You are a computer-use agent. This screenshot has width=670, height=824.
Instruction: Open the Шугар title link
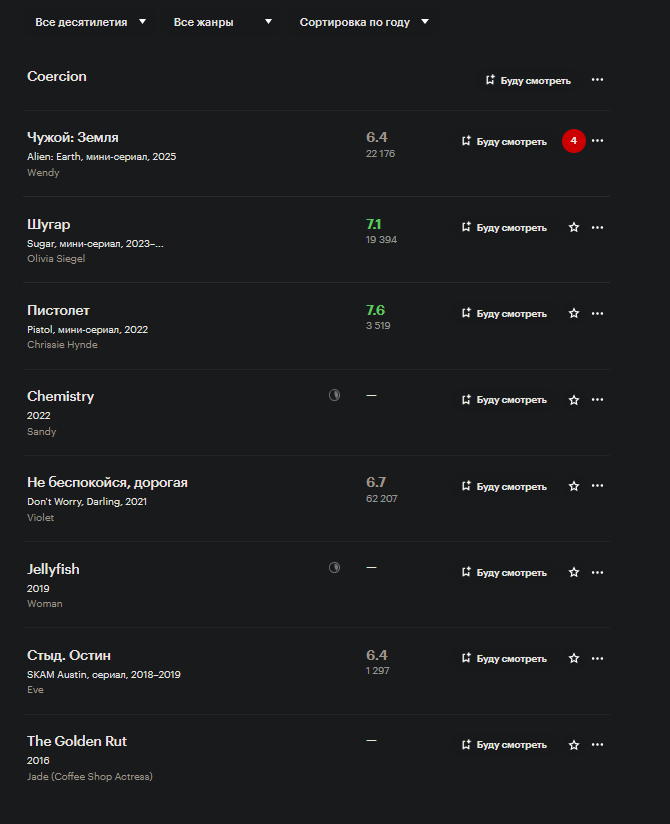click(x=49, y=224)
